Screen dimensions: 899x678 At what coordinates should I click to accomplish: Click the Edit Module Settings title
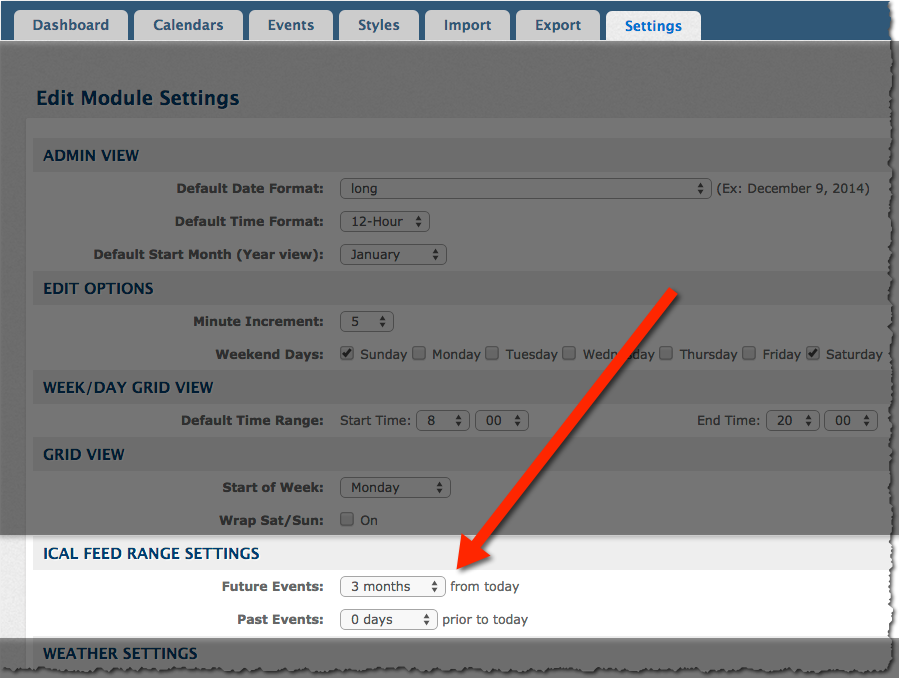coord(138,98)
